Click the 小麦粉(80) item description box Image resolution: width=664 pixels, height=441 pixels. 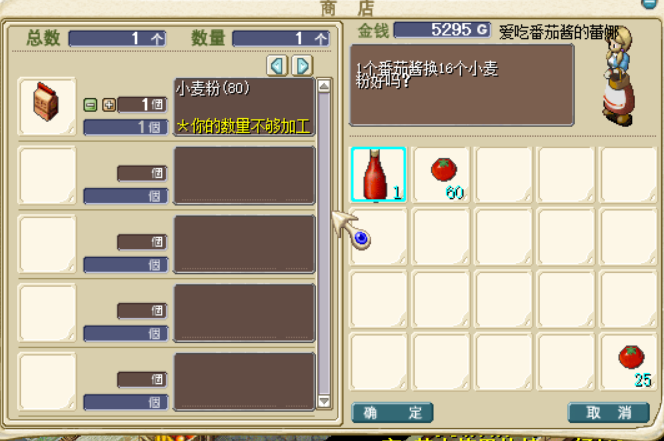pos(244,107)
